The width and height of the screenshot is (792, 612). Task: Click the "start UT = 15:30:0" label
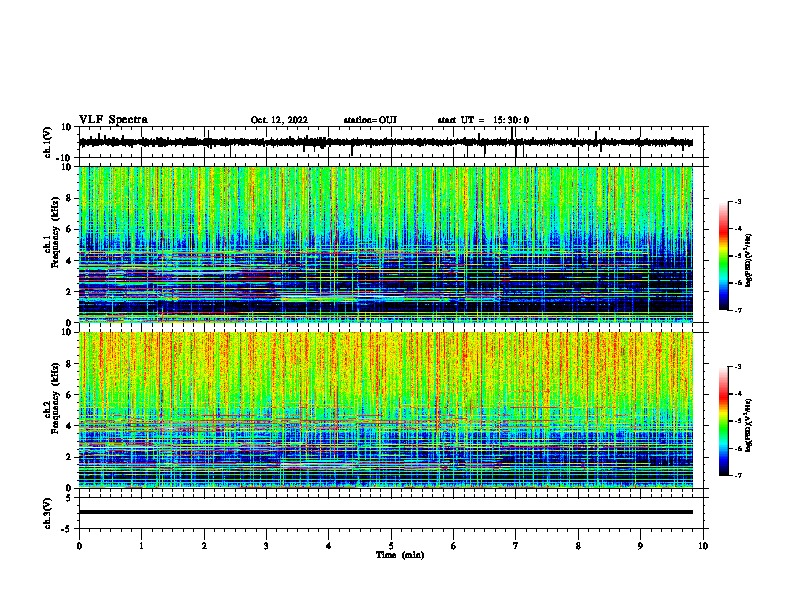click(483, 120)
